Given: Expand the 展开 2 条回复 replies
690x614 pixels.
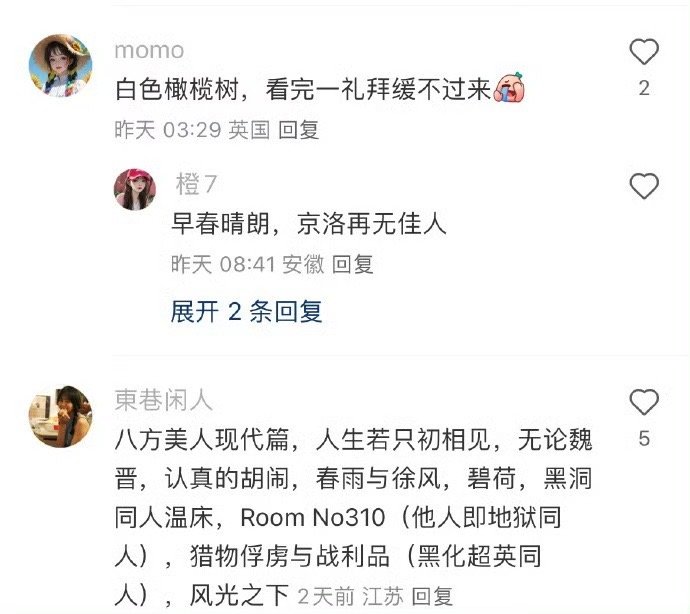Looking at the screenshot, I should (246, 312).
